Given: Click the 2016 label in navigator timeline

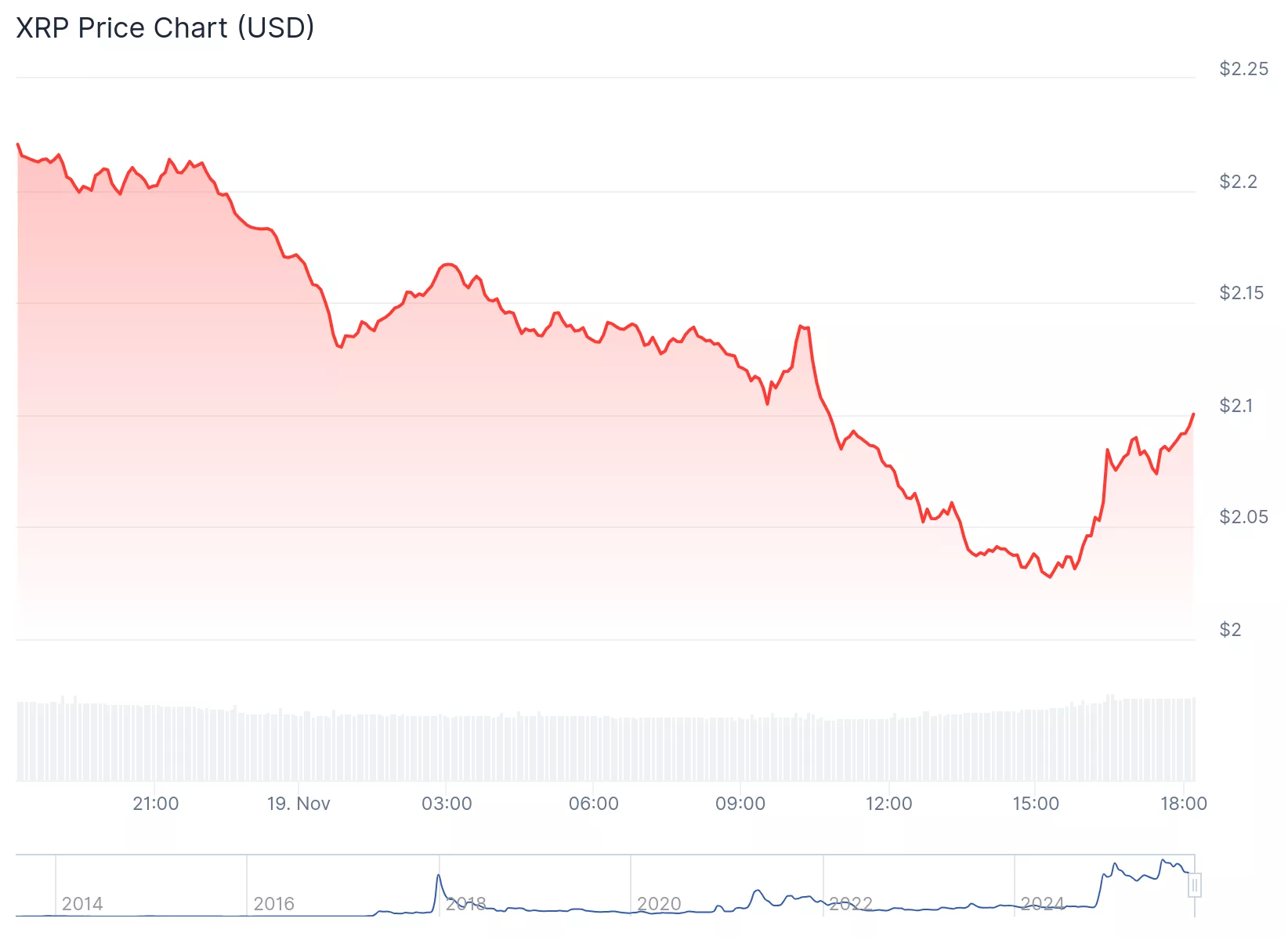Looking at the screenshot, I should [274, 904].
